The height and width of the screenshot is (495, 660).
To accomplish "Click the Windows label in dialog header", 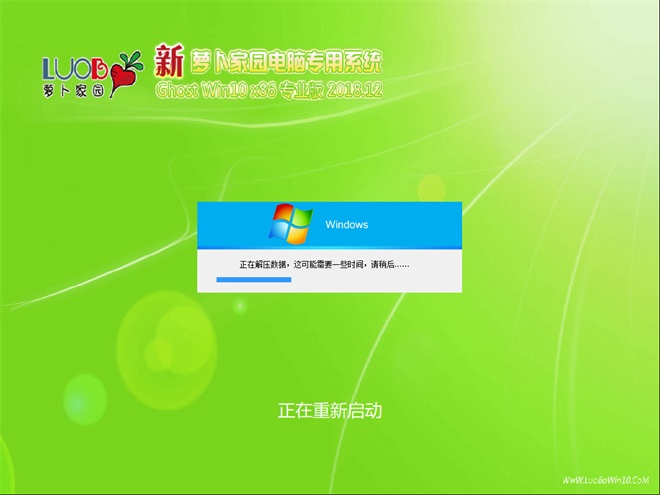I will [x=346, y=225].
